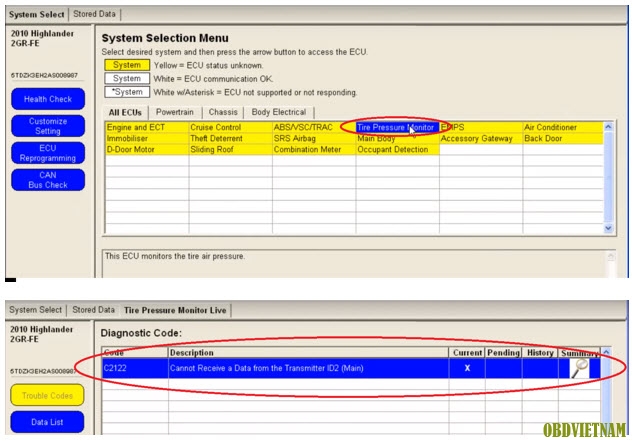Pick the SRS Airbag system

(314, 139)
